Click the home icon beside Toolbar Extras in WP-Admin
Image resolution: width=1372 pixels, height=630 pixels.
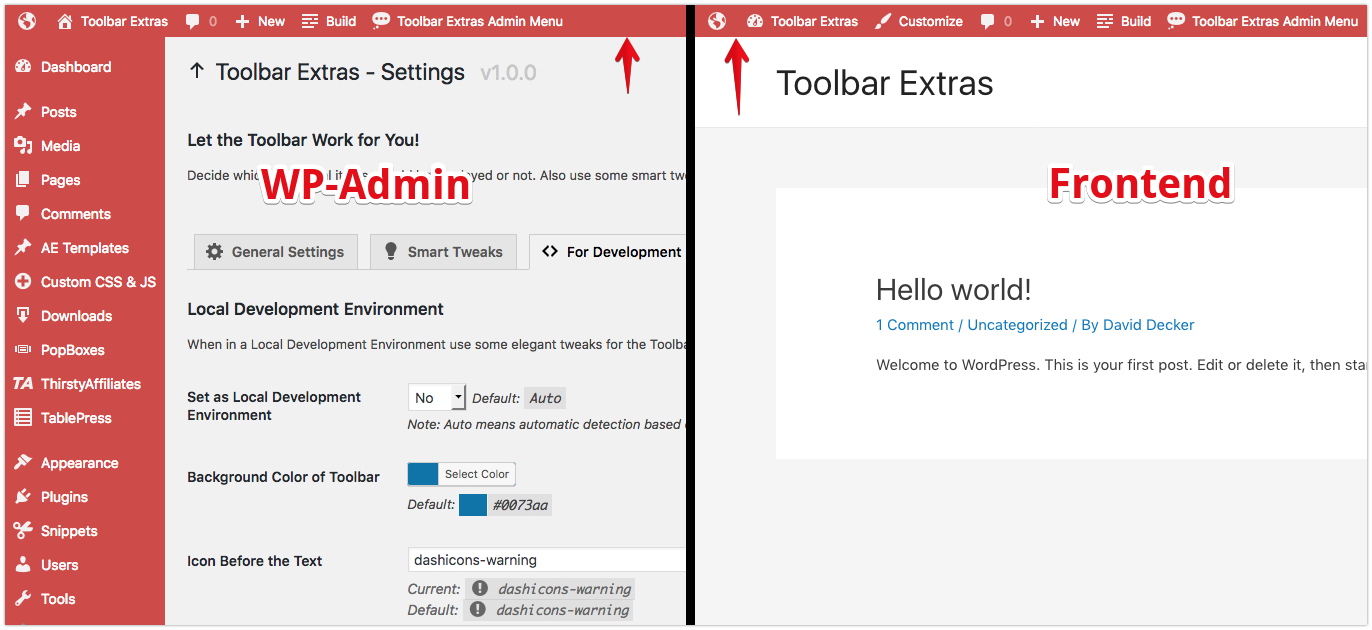(x=65, y=21)
